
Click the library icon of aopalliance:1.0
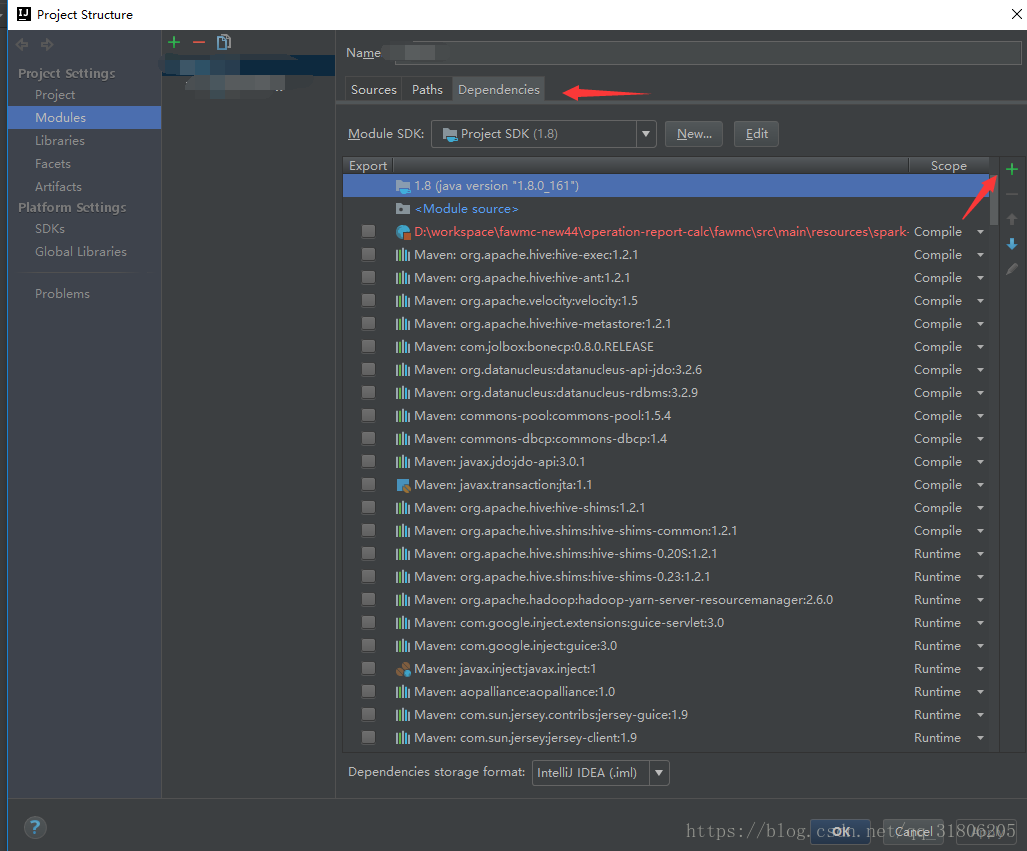click(403, 692)
